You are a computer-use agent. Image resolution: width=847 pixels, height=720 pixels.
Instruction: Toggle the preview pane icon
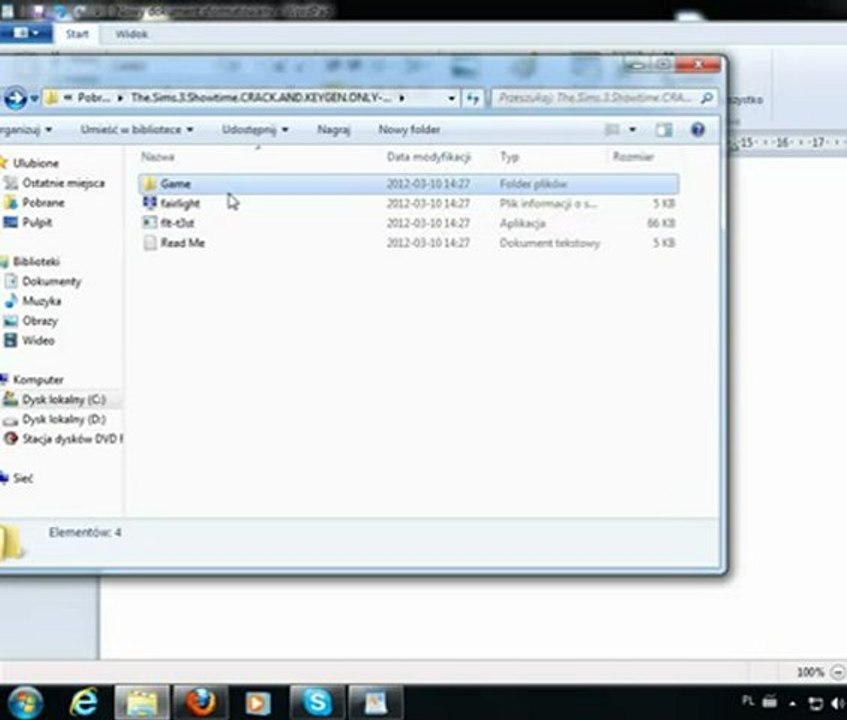point(663,130)
